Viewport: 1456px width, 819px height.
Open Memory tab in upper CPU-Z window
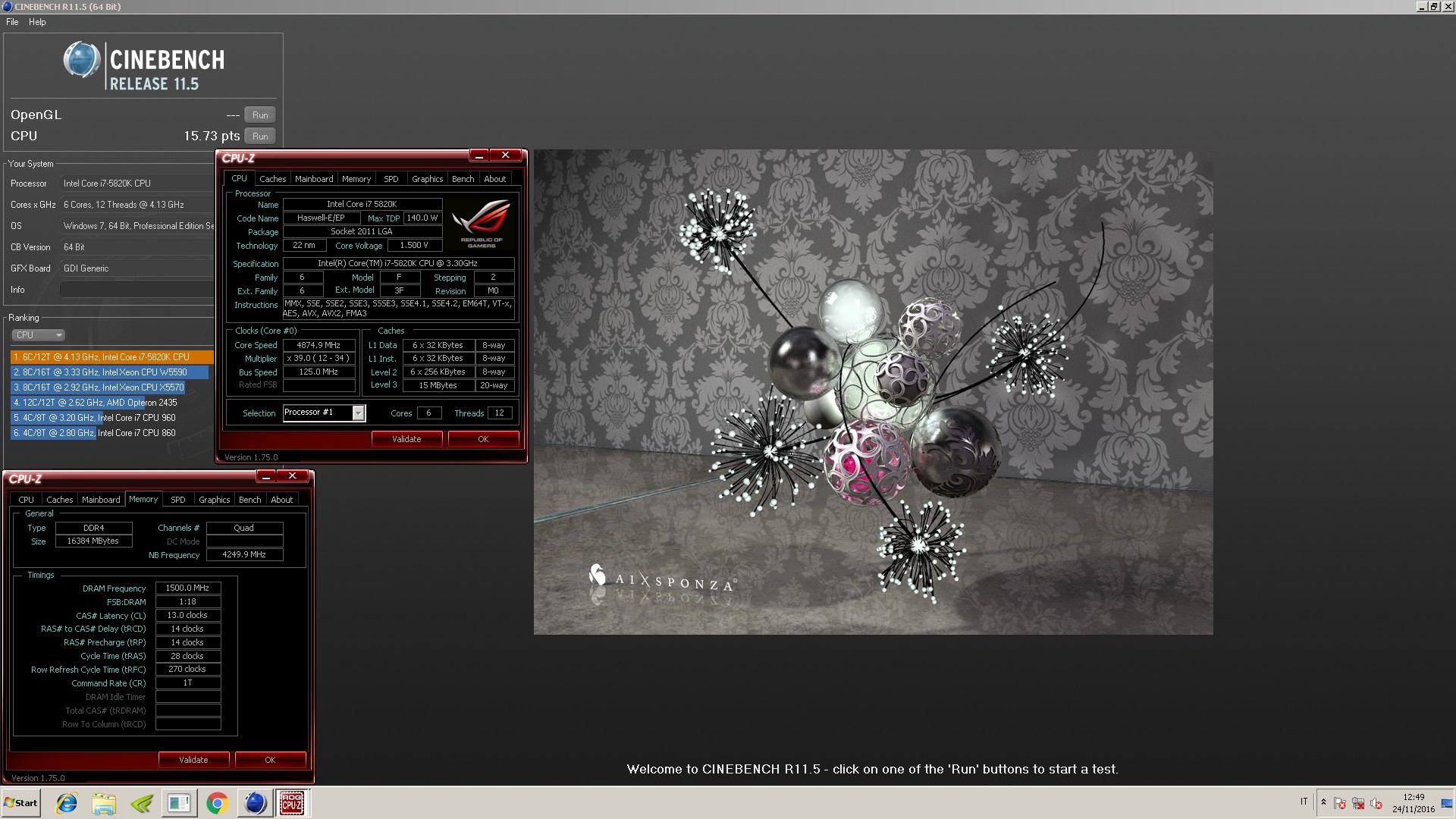click(356, 179)
